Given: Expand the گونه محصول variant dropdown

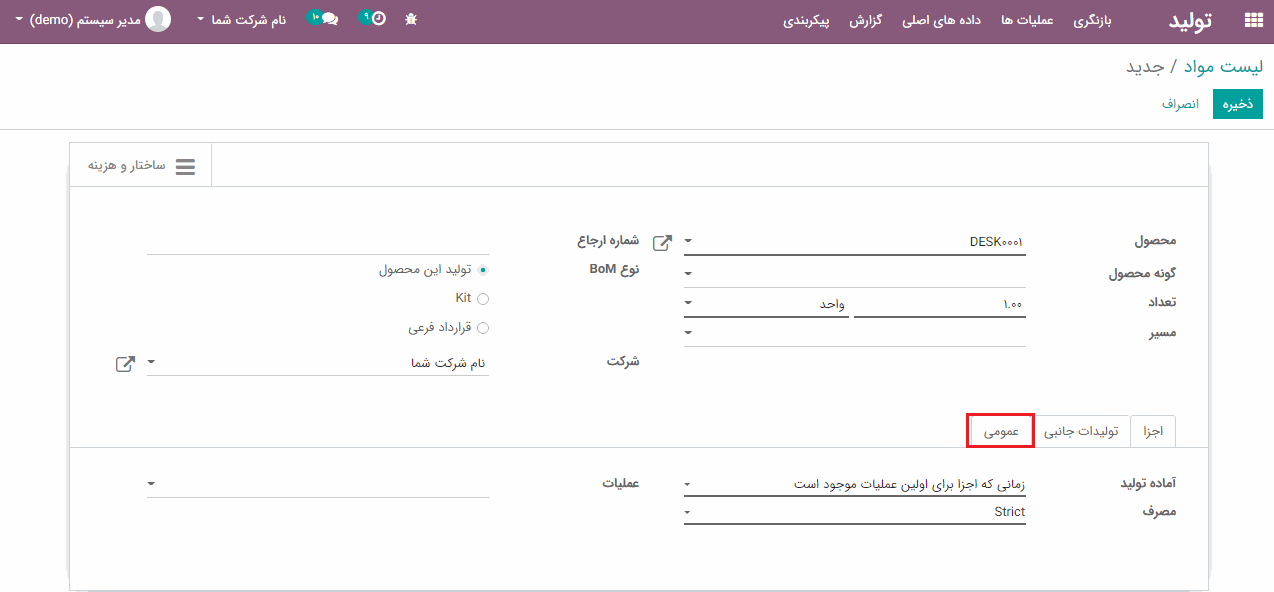Looking at the screenshot, I should (689, 272).
